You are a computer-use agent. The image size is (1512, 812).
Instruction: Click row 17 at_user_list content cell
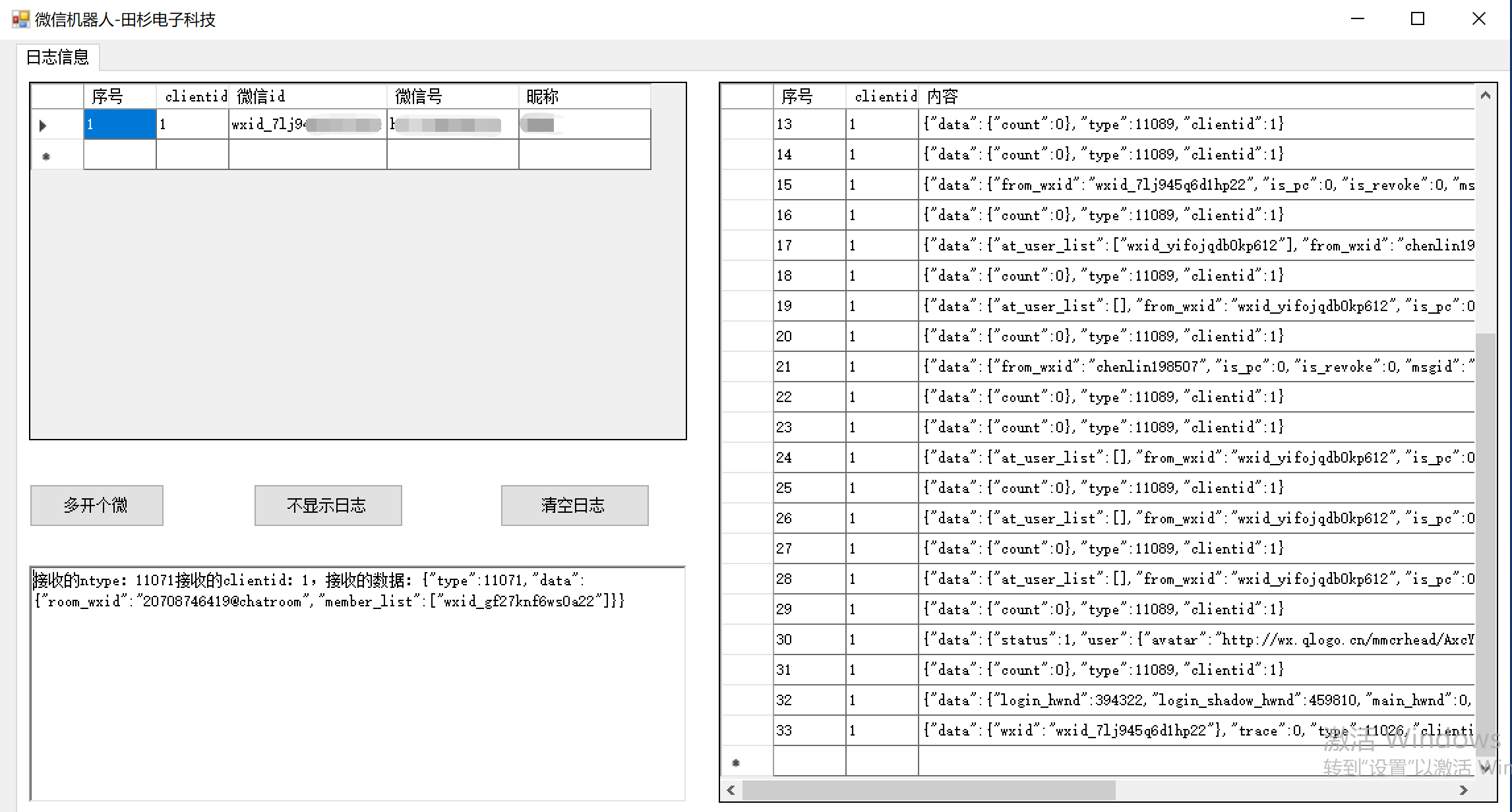pyautogui.click(x=1196, y=246)
